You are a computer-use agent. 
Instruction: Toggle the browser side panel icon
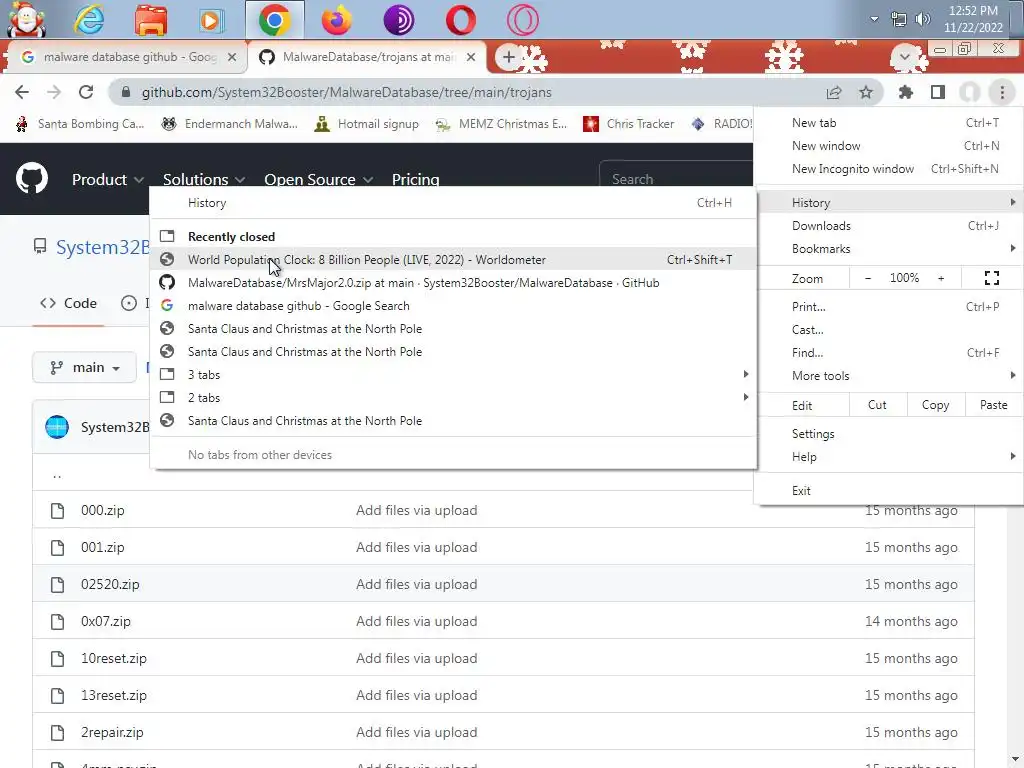point(938,92)
